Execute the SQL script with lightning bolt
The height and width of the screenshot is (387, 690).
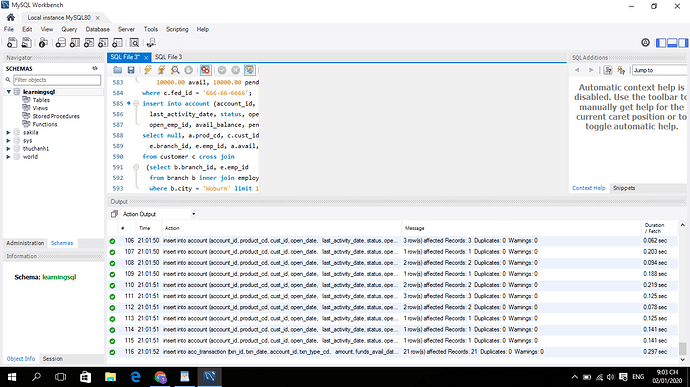click(148, 70)
